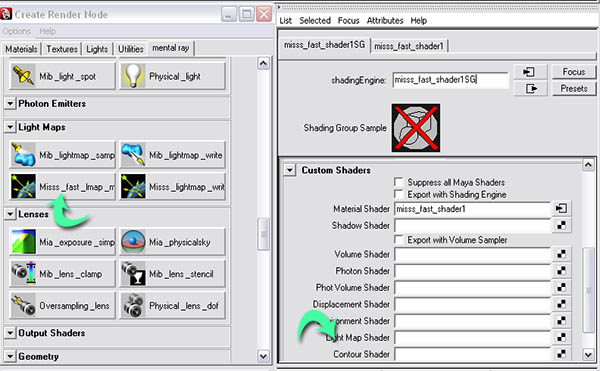Click the Shading Group Sample swatch
The width and height of the screenshot is (600, 371).
pyautogui.click(x=416, y=128)
